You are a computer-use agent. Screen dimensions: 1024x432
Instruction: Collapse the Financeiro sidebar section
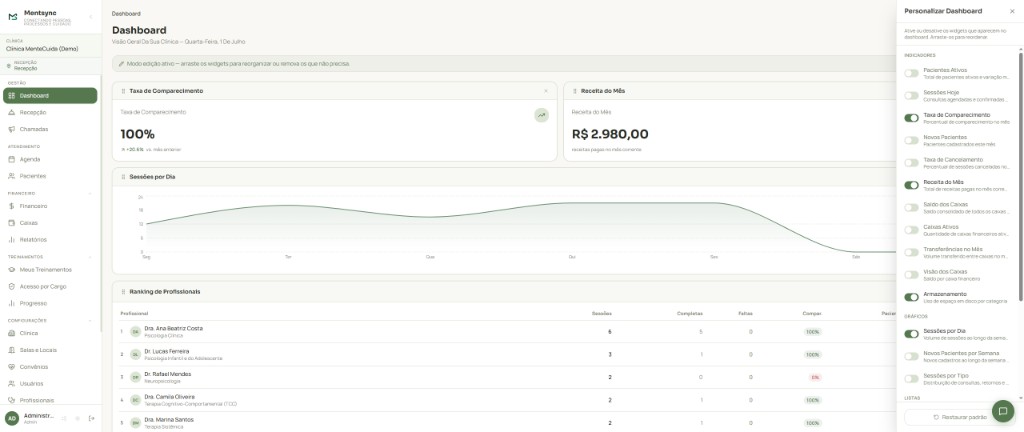coord(90,194)
